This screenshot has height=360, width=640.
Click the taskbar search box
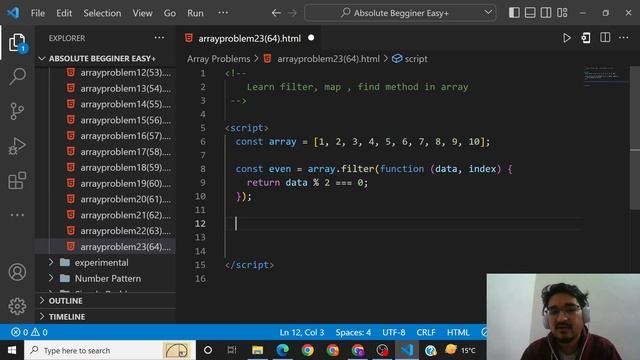pyautogui.click(x=110, y=350)
